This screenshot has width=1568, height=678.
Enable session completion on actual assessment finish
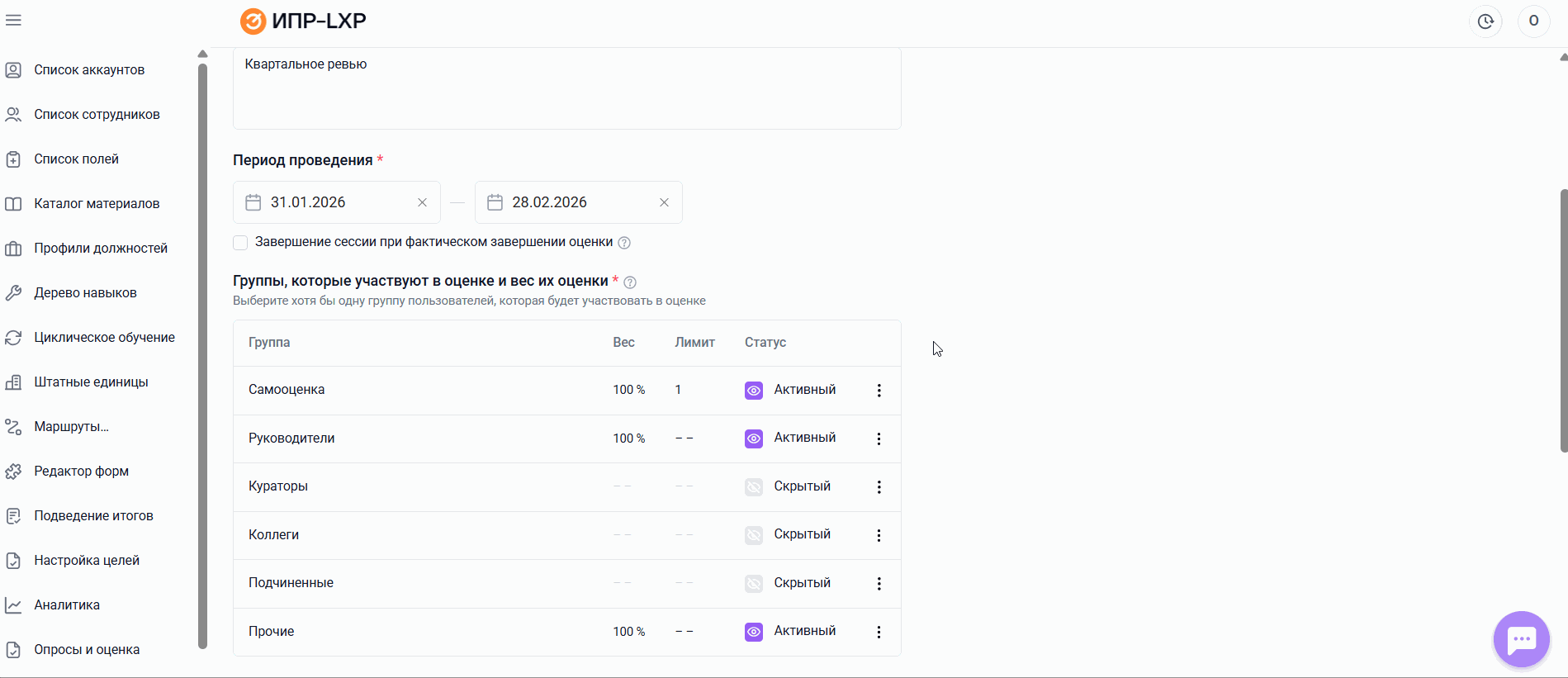(x=240, y=243)
